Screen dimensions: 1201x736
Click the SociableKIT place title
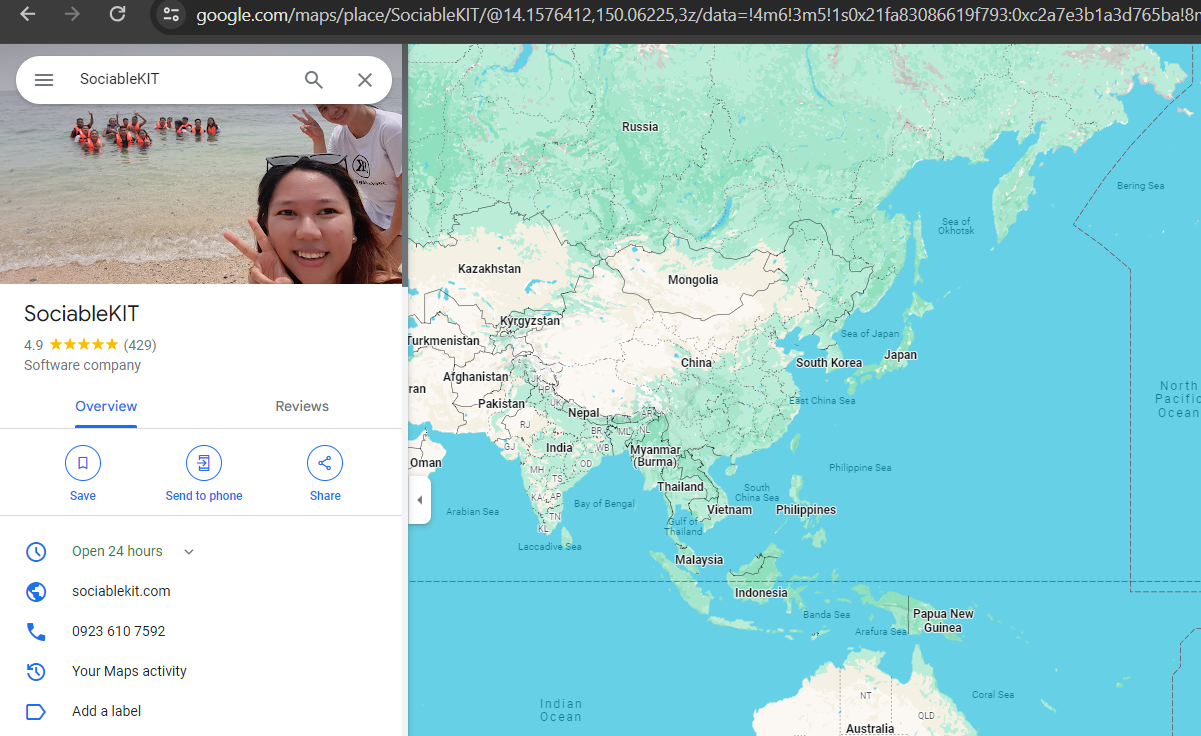point(82,313)
